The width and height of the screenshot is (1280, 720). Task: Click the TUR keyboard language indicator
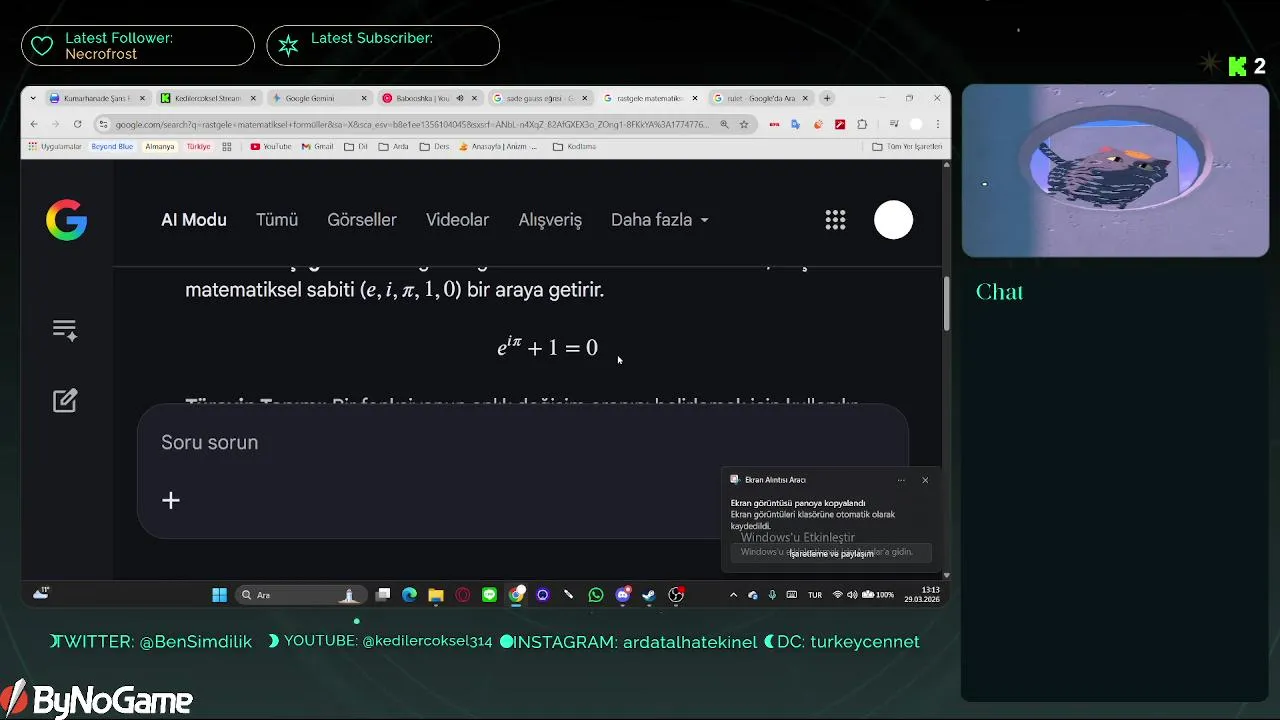(x=814, y=595)
